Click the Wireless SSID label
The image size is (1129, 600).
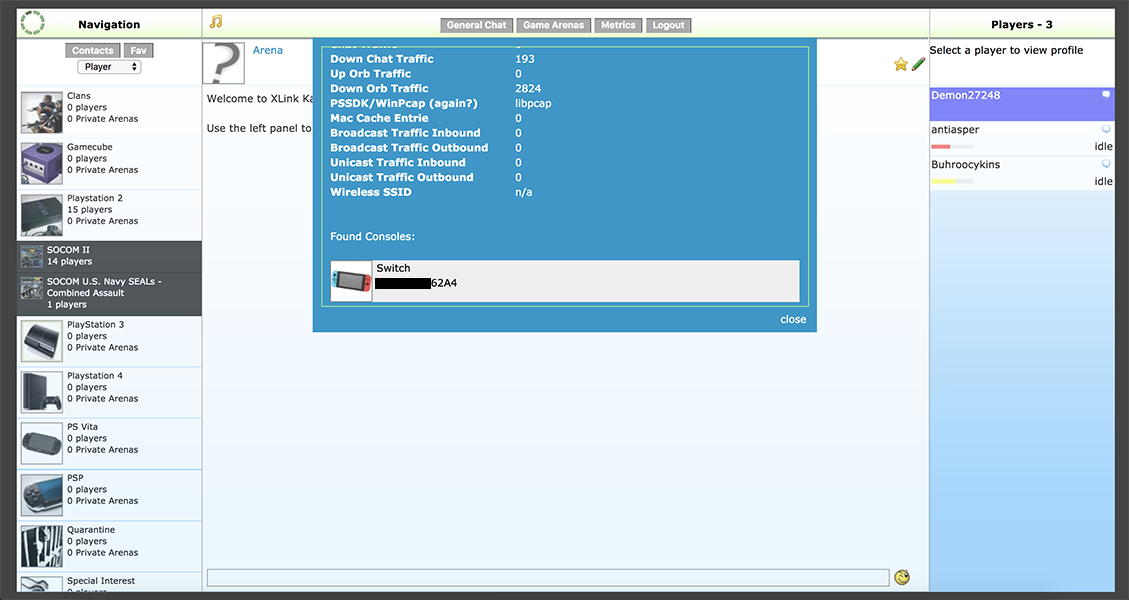(x=371, y=192)
